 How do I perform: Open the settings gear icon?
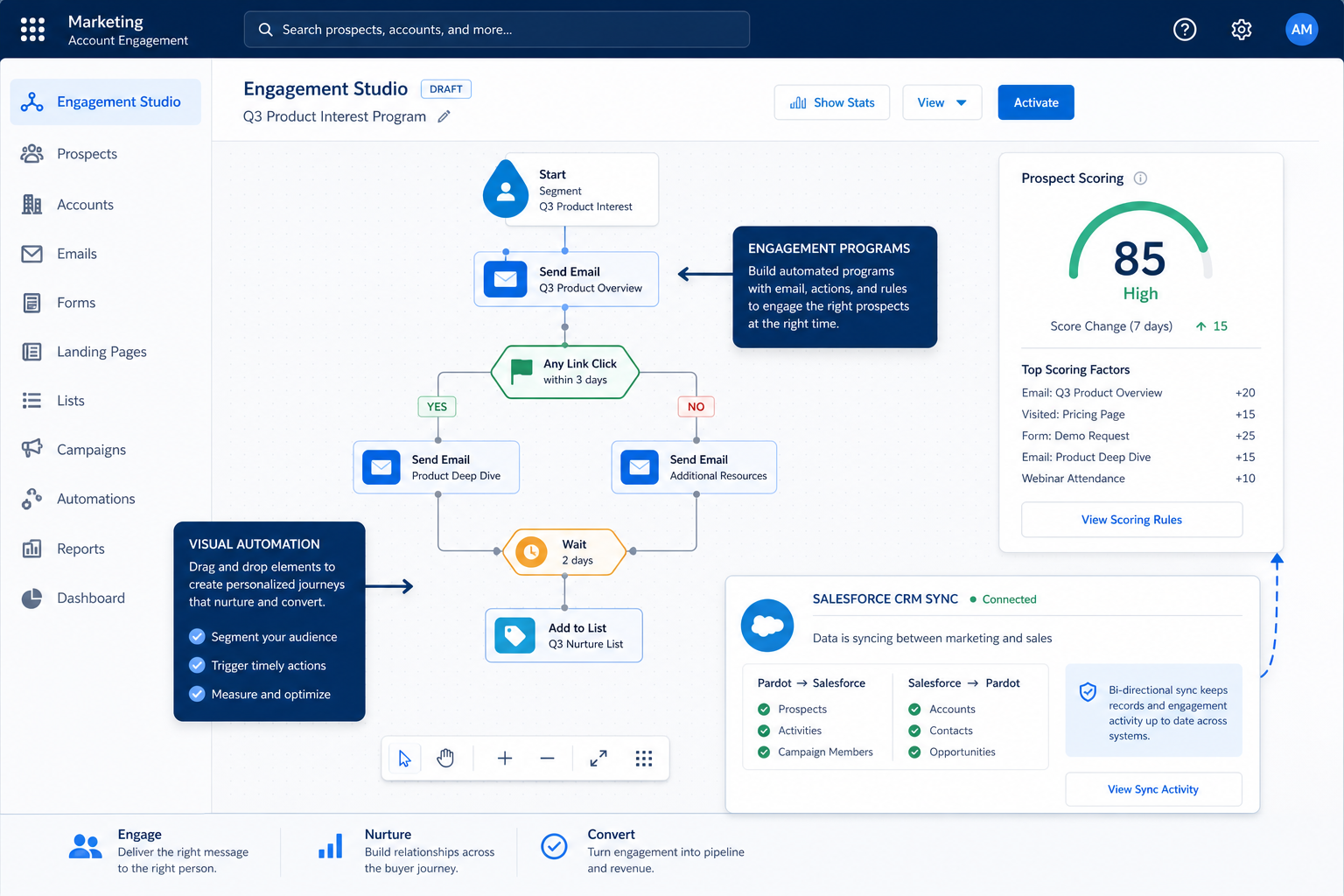tap(1242, 30)
